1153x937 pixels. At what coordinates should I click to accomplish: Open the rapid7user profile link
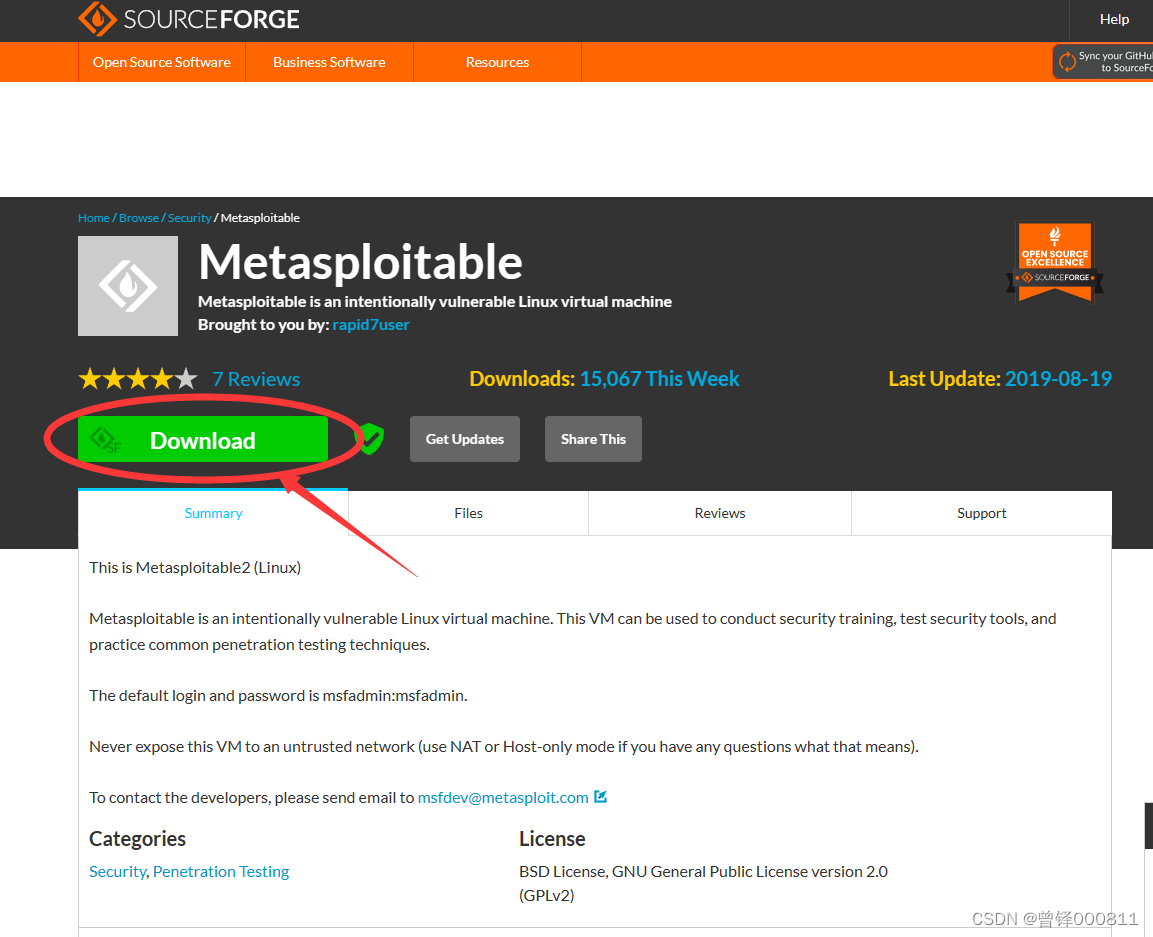pos(371,324)
